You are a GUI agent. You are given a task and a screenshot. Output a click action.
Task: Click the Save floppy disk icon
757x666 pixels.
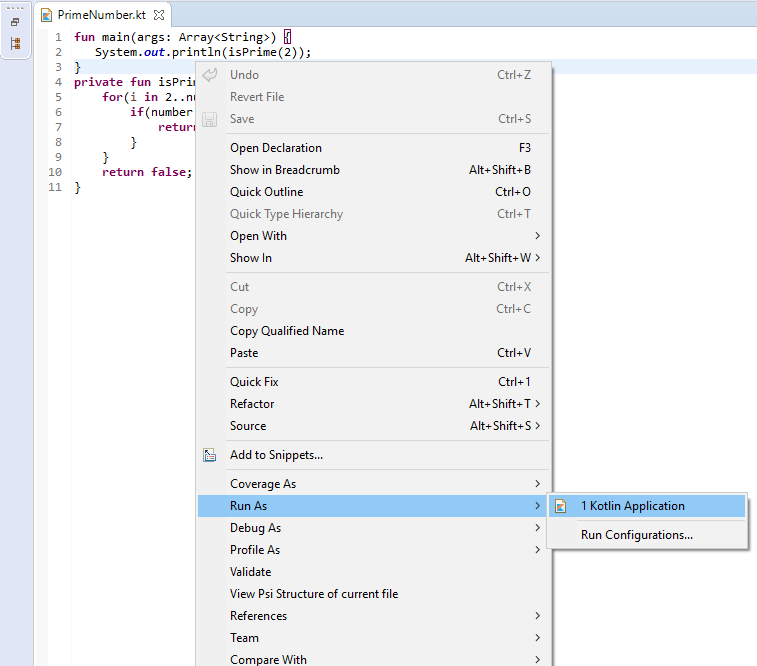click(x=210, y=119)
